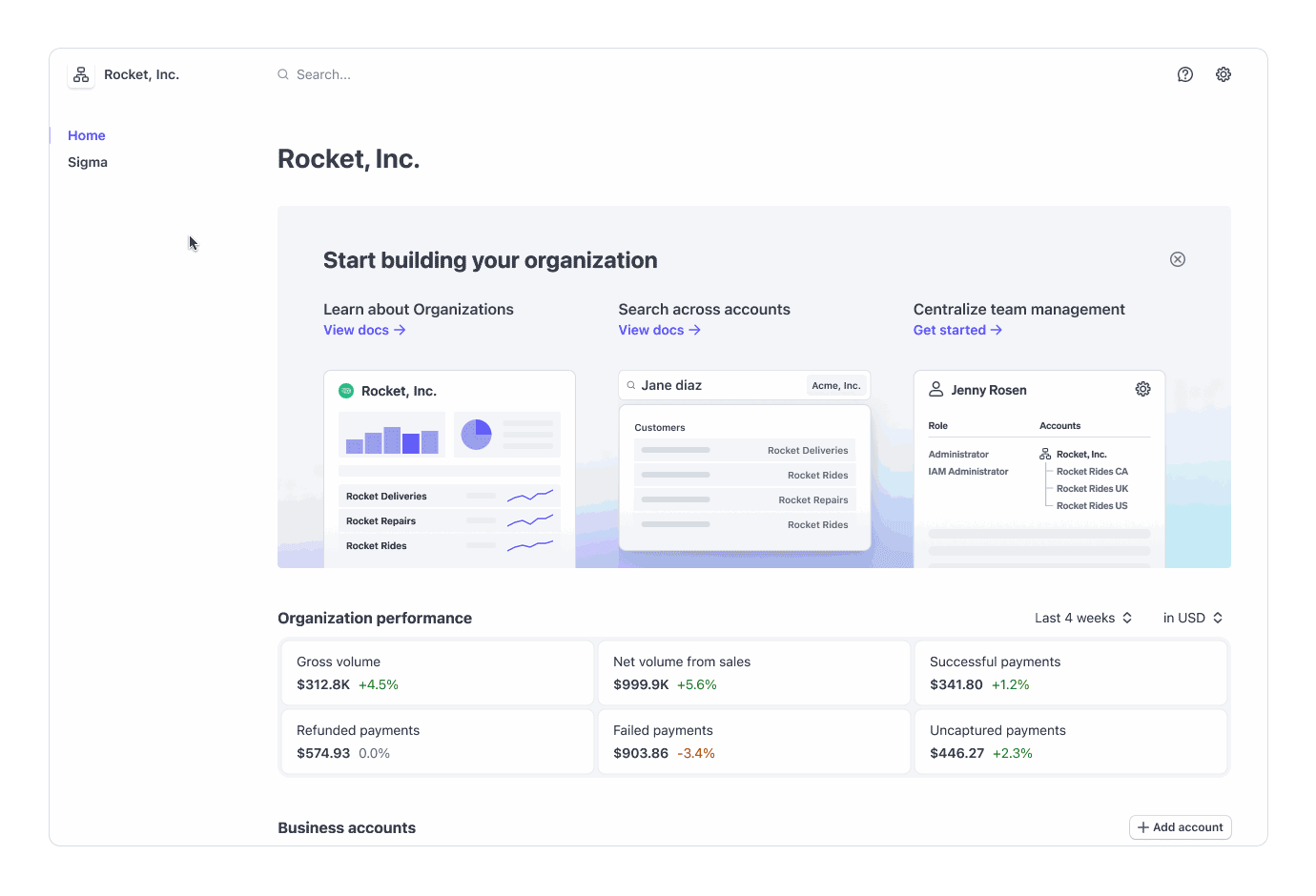
Task: Click the search magnifier icon
Action: (282, 73)
